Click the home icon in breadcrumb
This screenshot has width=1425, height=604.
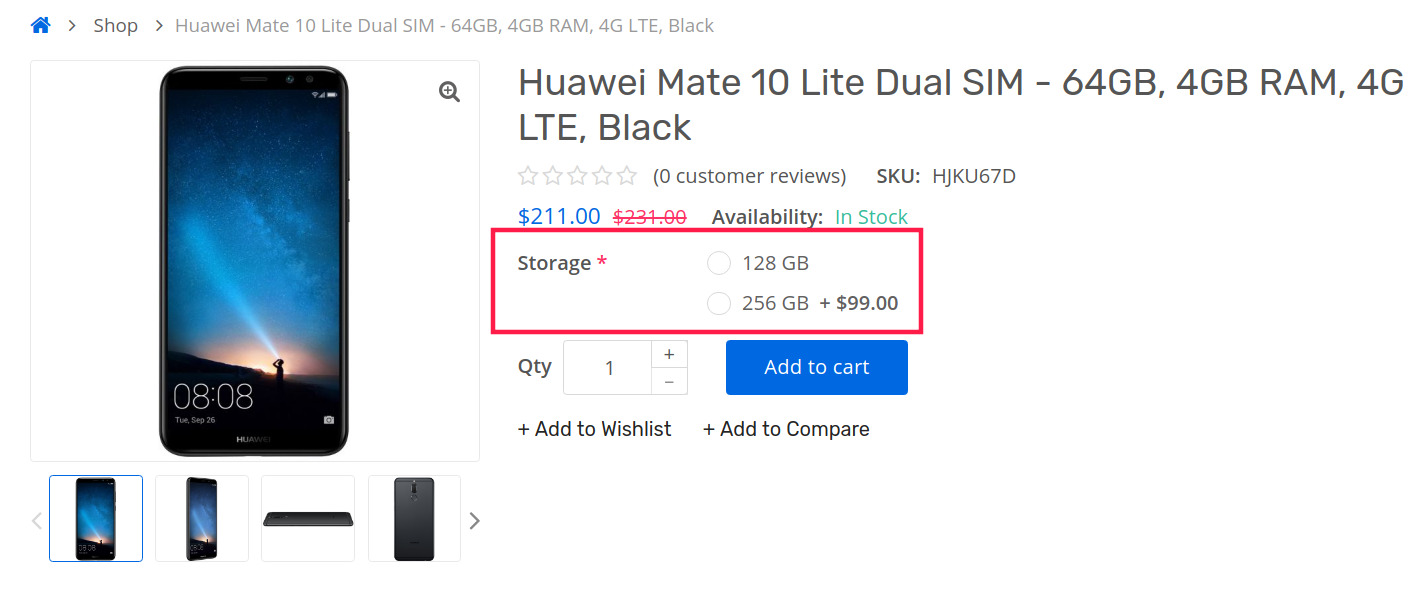click(x=40, y=26)
